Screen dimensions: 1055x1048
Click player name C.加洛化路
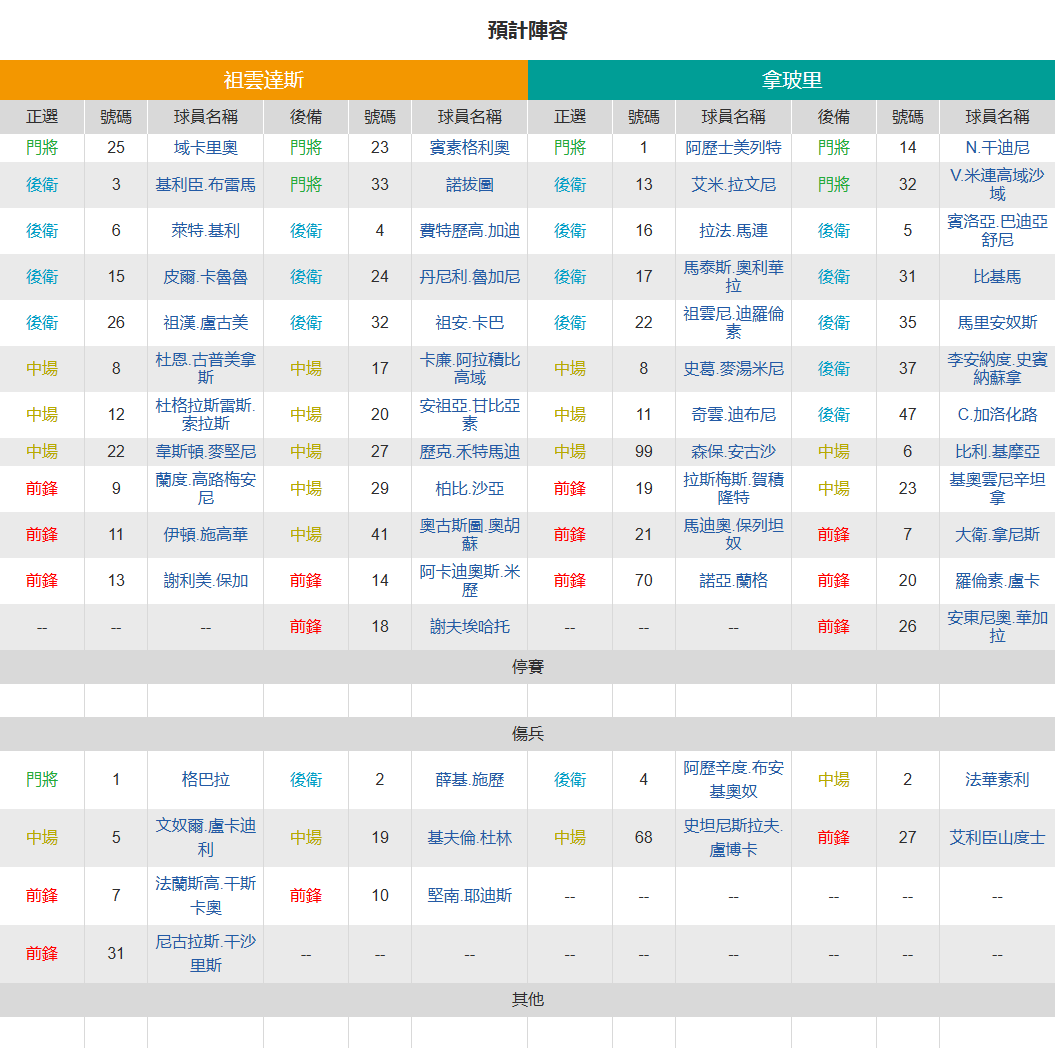point(997,414)
